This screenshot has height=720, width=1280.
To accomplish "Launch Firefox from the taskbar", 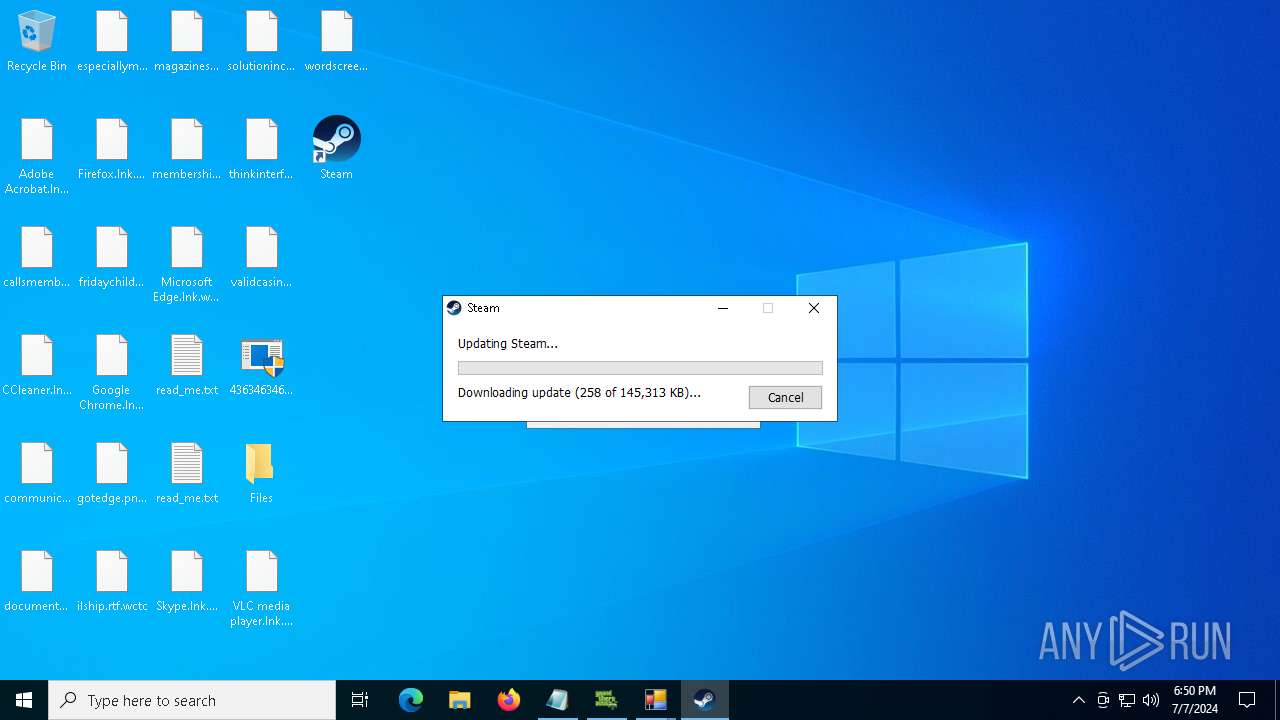I will 509,700.
